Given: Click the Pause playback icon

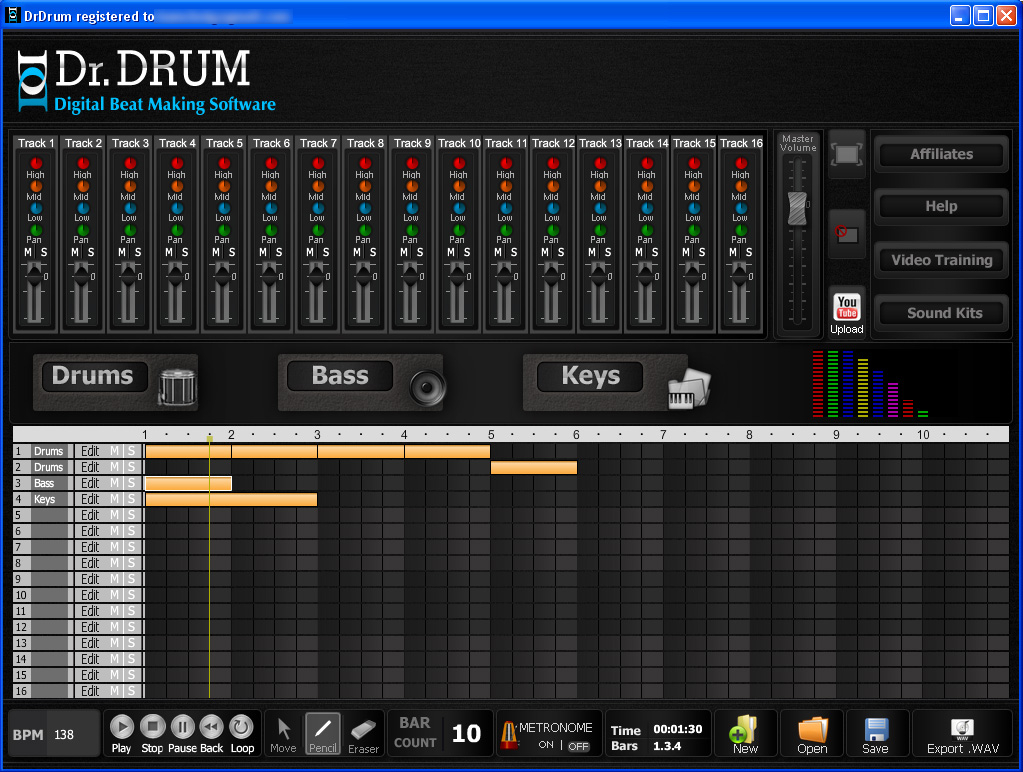Looking at the screenshot, I should [182, 727].
